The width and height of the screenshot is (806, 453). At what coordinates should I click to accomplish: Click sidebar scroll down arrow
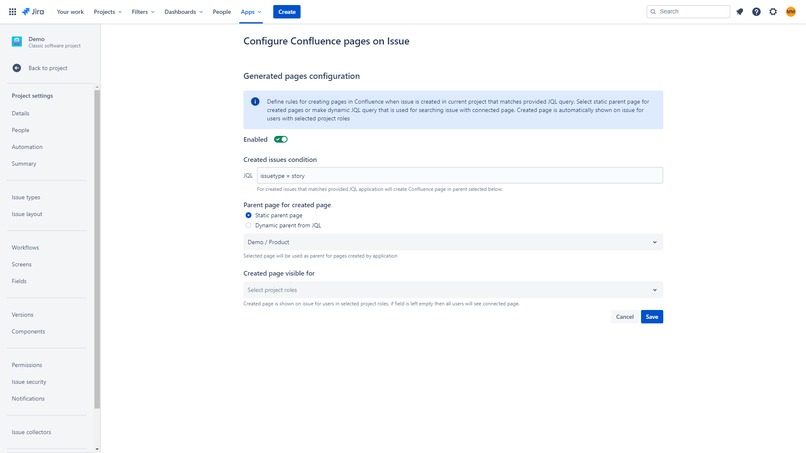97,449
